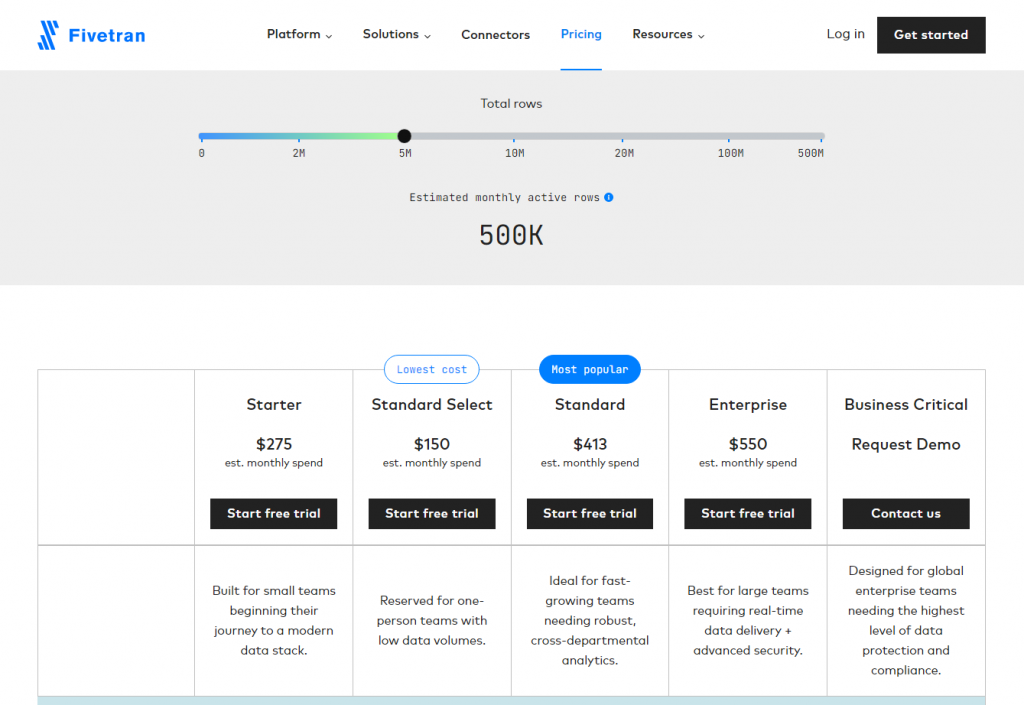
Task: Click the Get started button
Action: tap(931, 35)
